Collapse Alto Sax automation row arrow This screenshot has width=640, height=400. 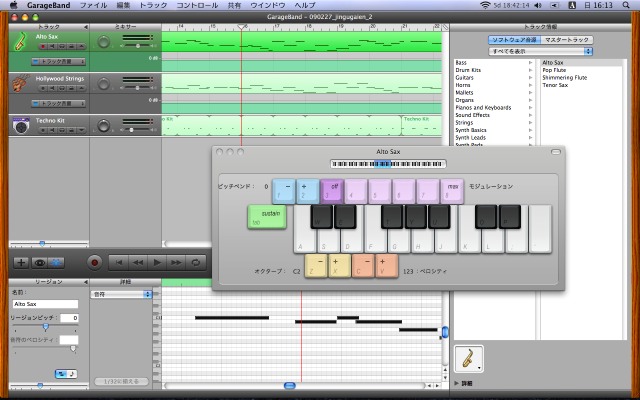tap(82, 47)
